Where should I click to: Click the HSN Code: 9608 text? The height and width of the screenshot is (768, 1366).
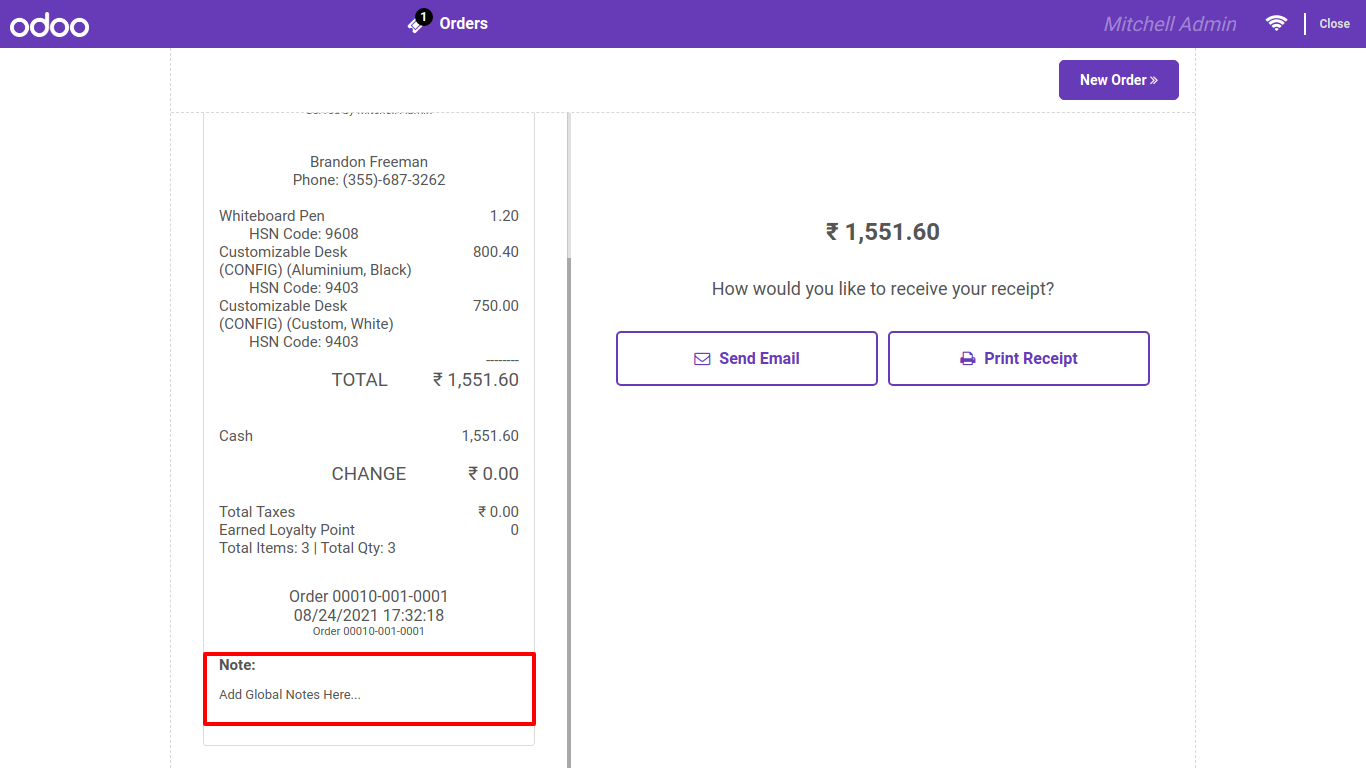point(304,234)
